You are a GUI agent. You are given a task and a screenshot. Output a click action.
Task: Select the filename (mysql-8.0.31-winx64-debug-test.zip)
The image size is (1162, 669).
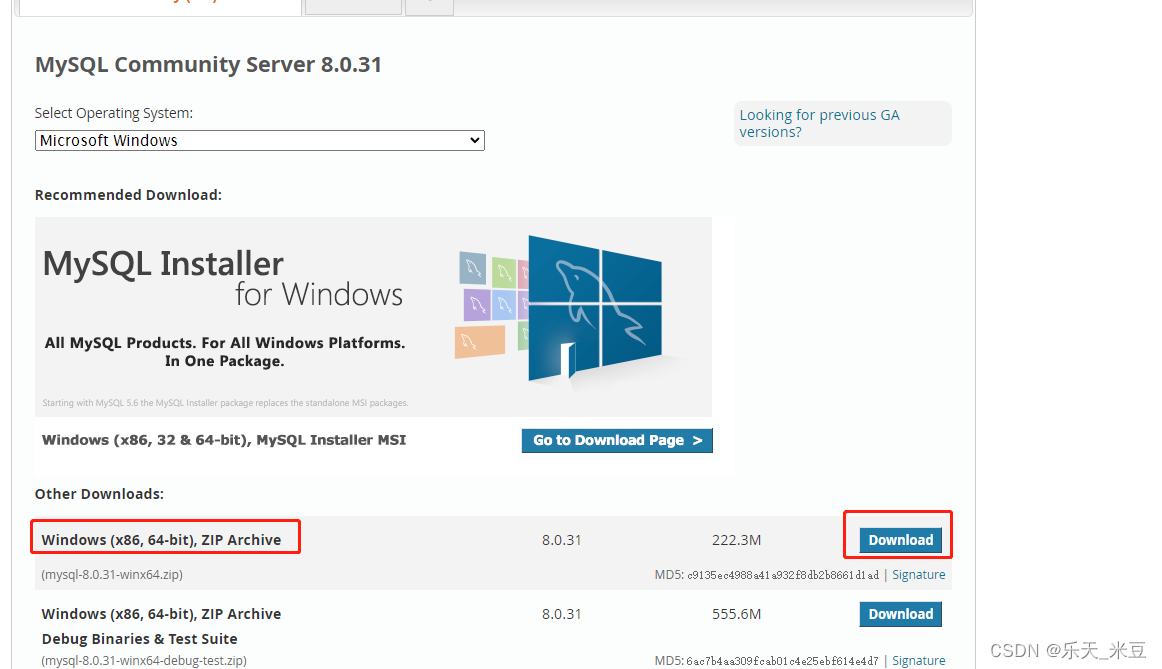click(144, 660)
